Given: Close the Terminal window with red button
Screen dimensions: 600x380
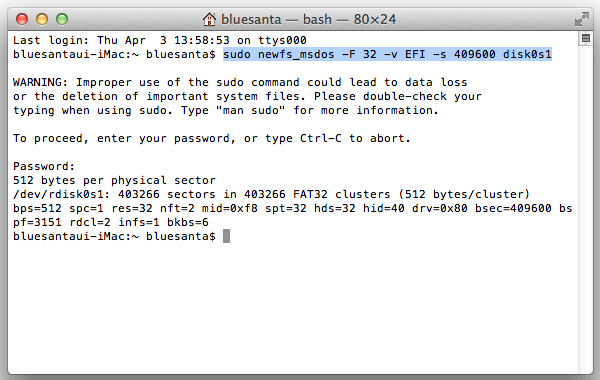Looking at the screenshot, I should [22, 19].
